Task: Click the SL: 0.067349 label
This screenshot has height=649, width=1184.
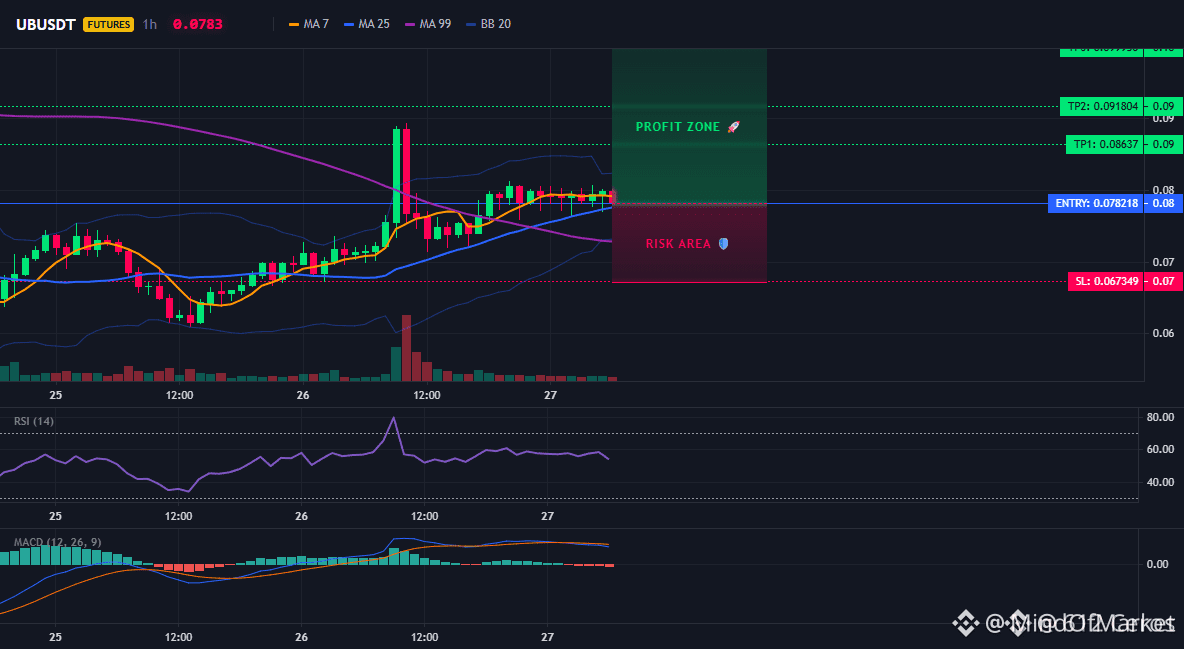Action: point(1106,282)
